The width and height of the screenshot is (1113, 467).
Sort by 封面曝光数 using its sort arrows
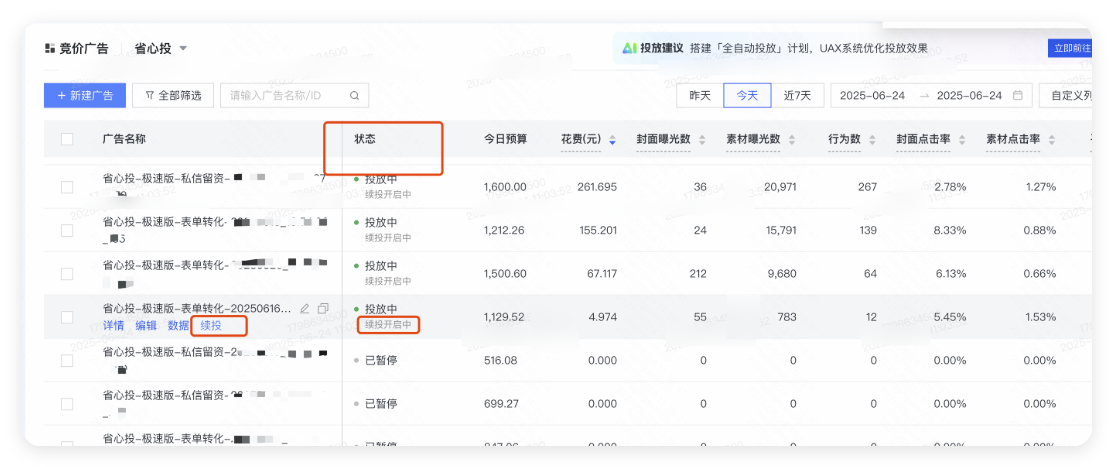click(x=703, y=140)
